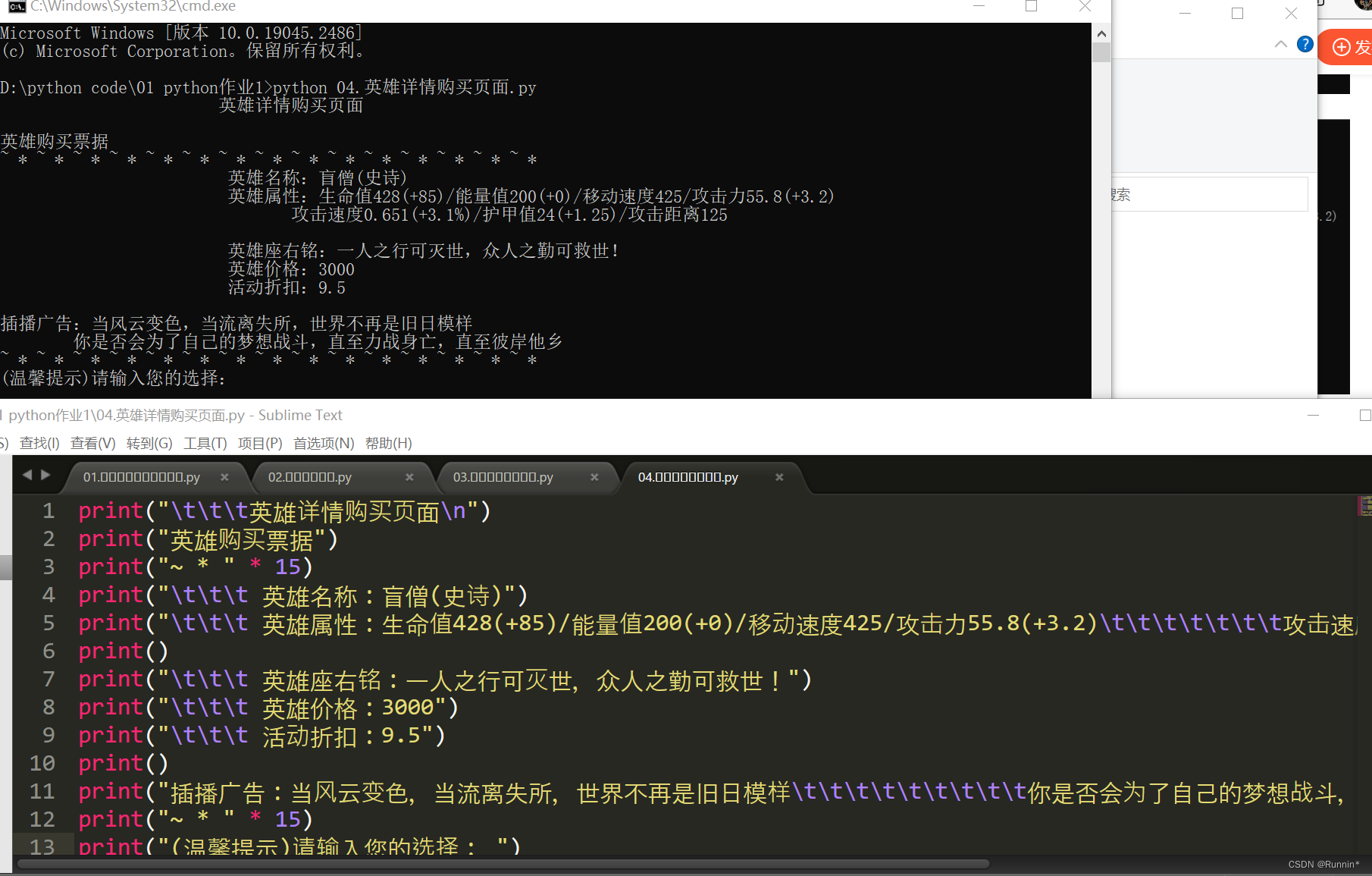Viewport: 1372px width, 876px height.
Task: Click line number 10 in the gutter
Action: tap(42, 764)
